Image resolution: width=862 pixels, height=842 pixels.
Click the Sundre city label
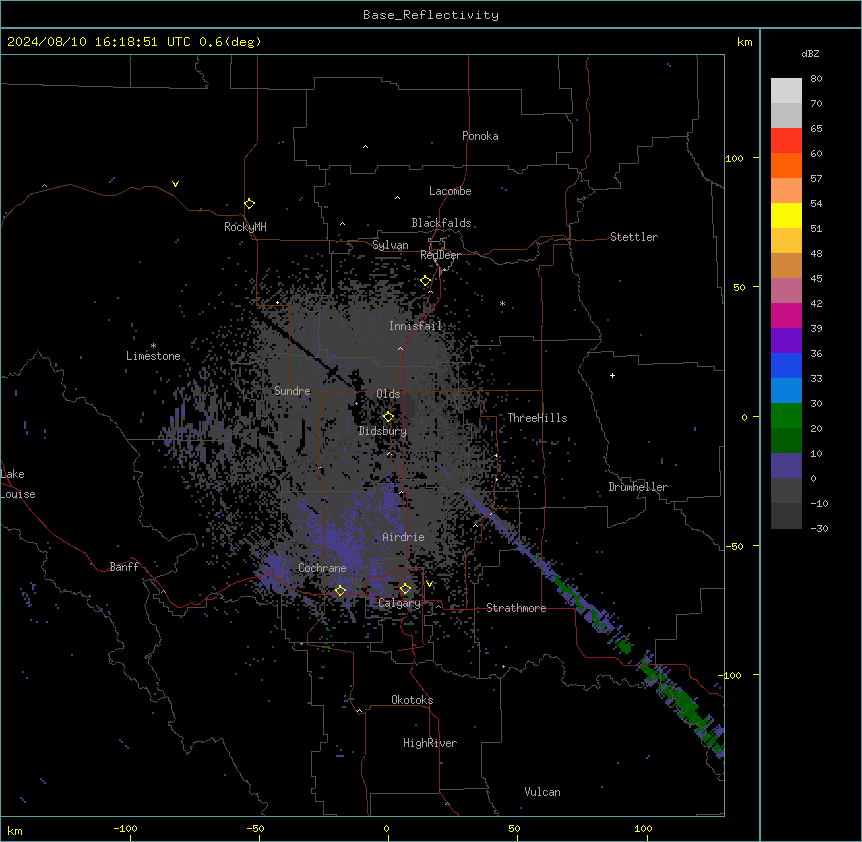pos(292,391)
